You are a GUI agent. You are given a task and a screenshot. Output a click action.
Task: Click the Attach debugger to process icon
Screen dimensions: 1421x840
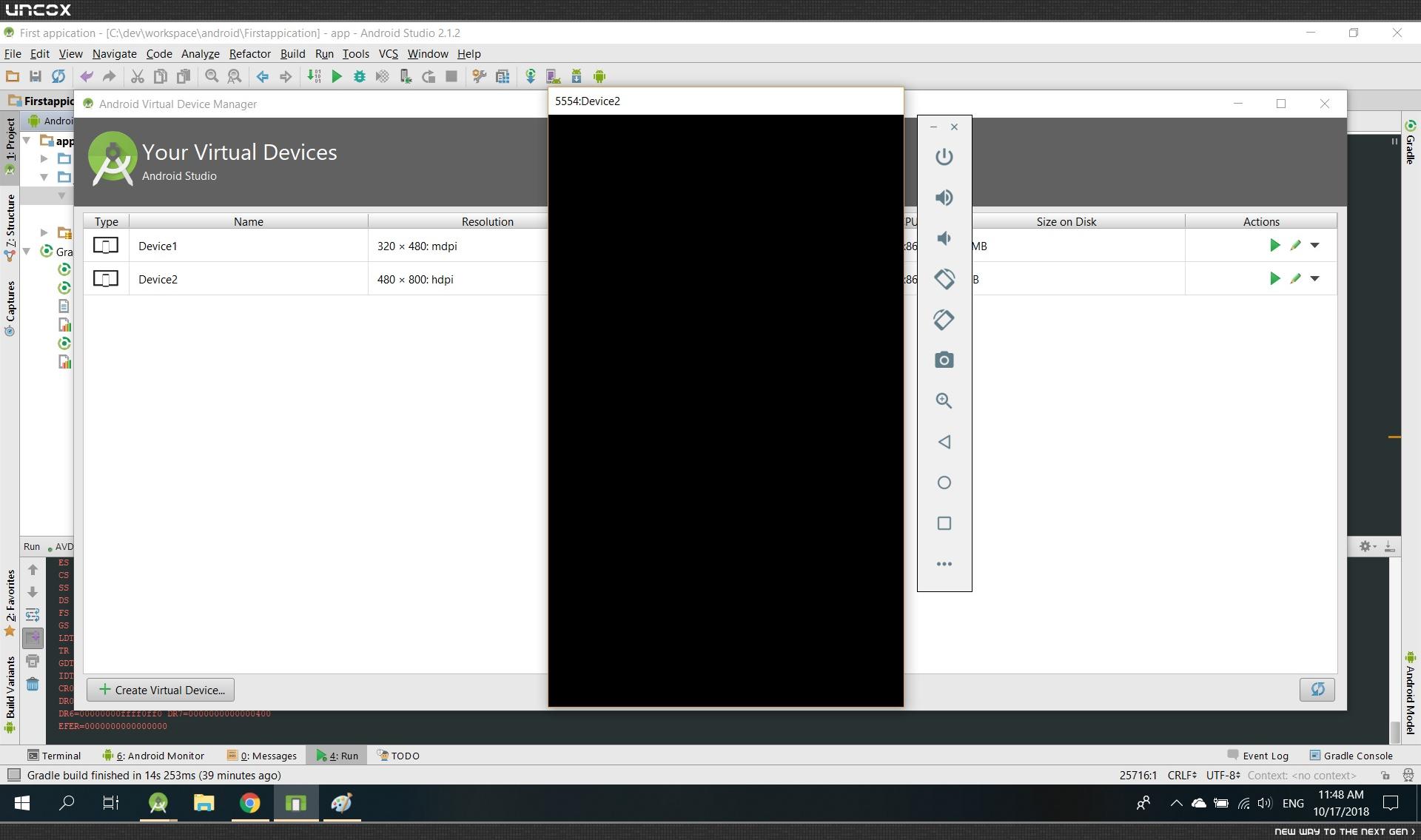click(x=406, y=76)
